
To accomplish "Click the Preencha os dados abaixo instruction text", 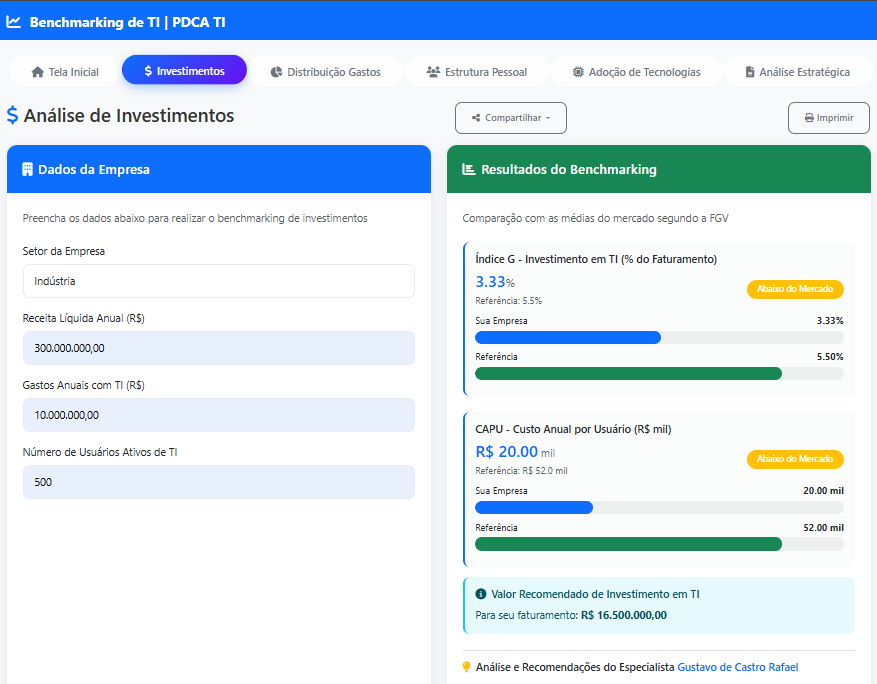I will [195, 218].
